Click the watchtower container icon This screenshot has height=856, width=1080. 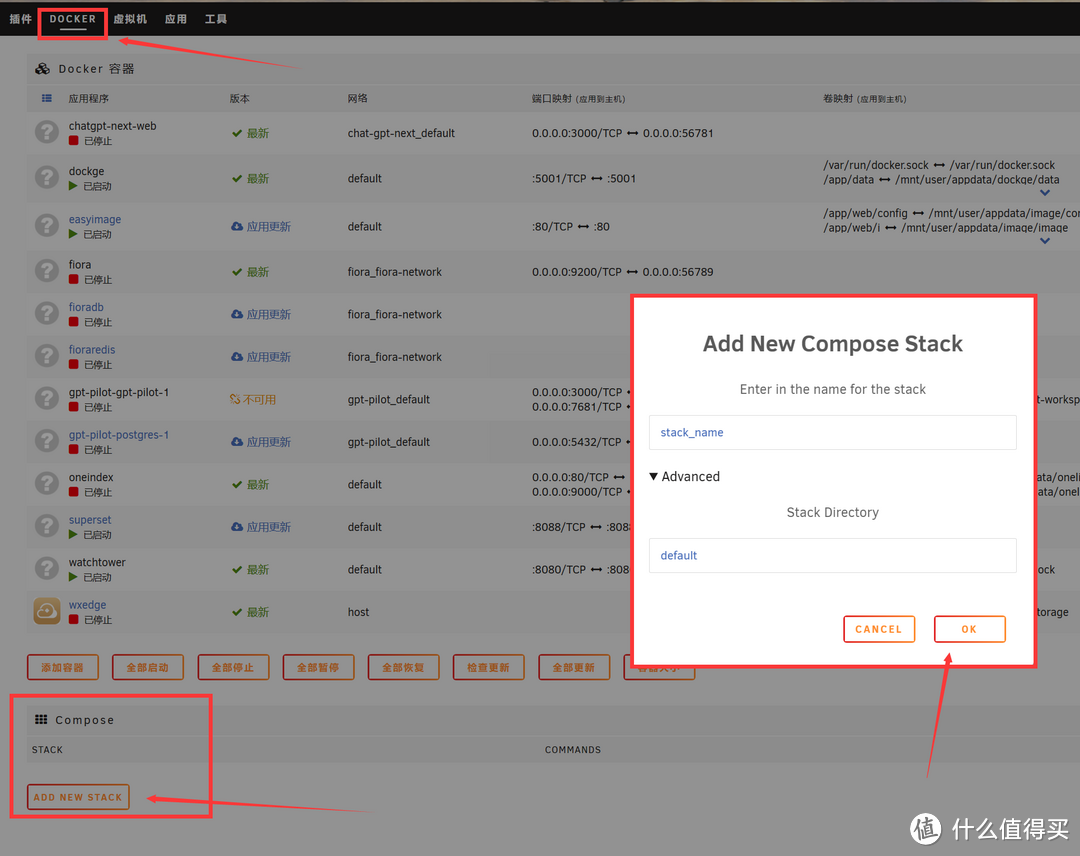[x=47, y=569]
